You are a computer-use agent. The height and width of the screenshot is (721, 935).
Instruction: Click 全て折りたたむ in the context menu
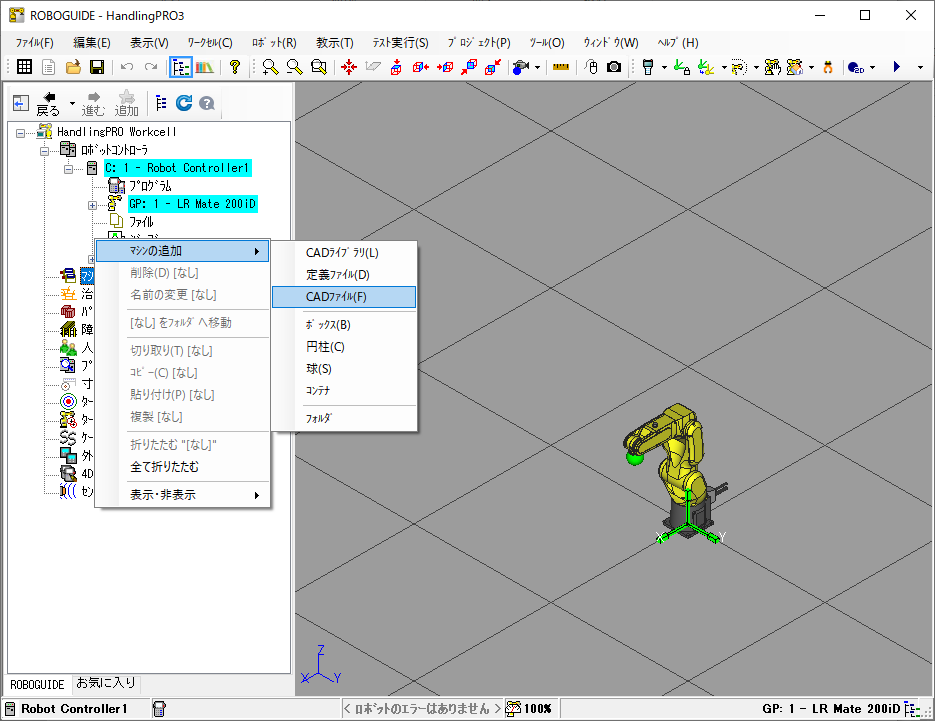point(165,467)
